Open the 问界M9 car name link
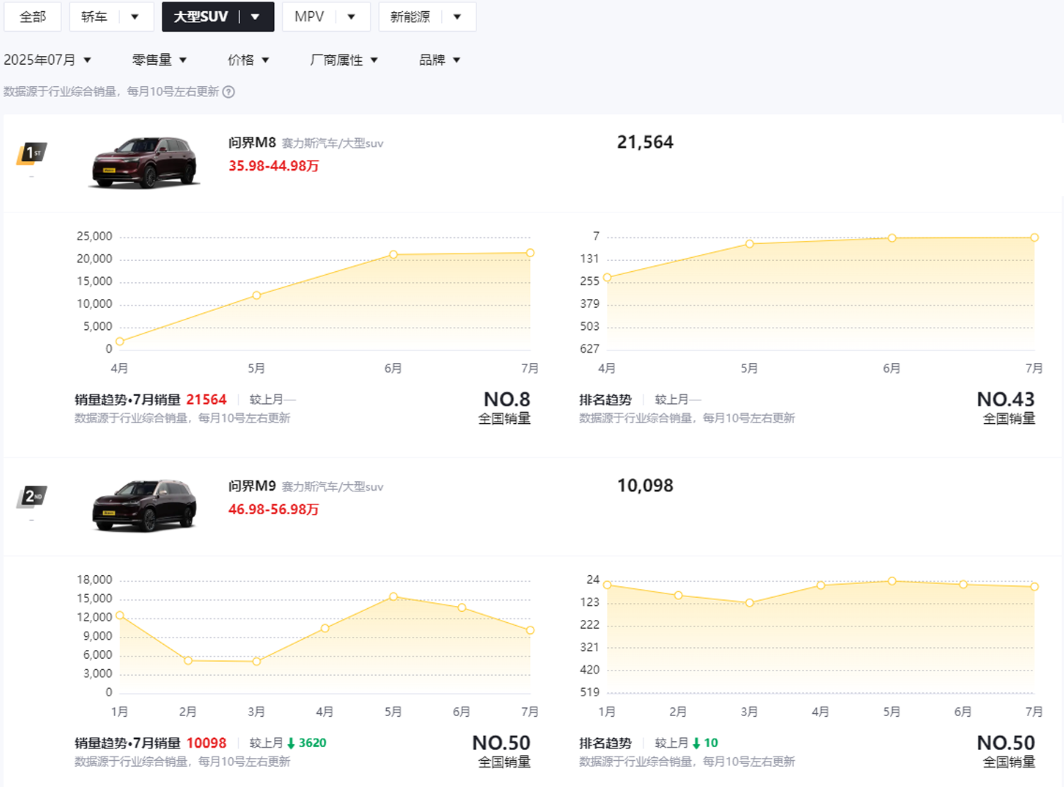Image resolution: width=1064 pixels, height=787 pixels. click(x=252, y=486)
